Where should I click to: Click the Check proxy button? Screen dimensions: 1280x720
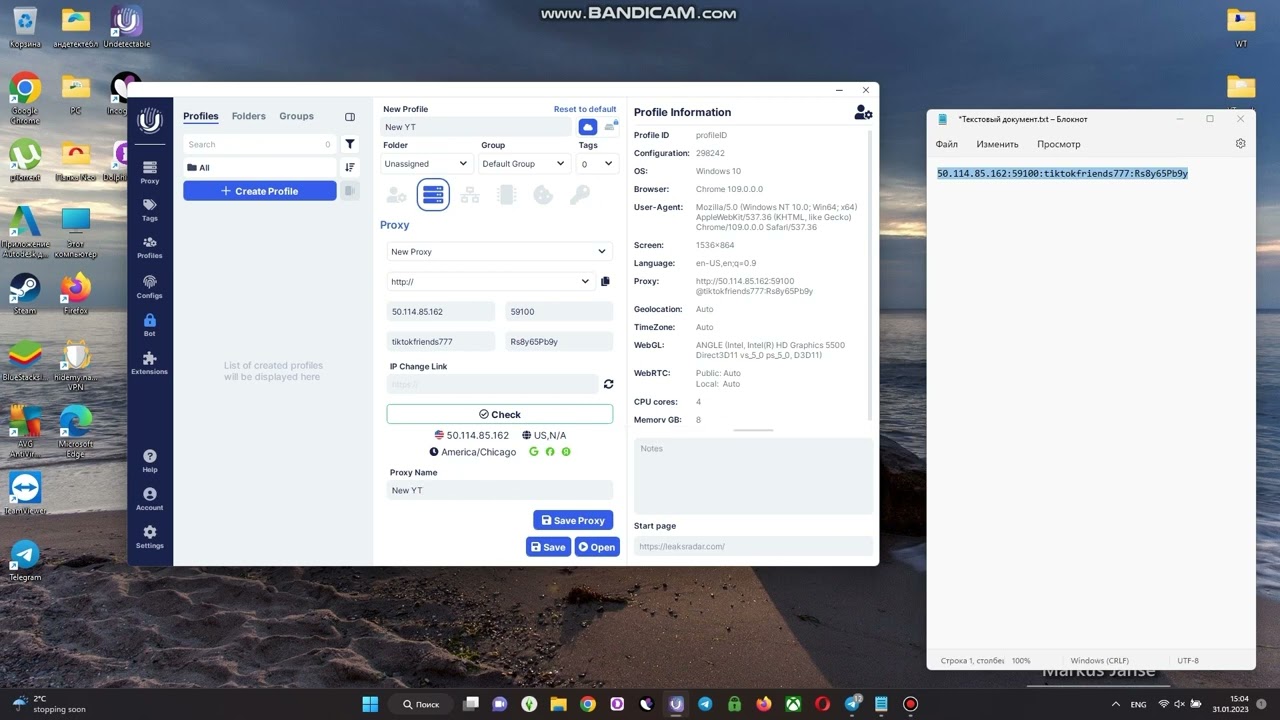(499, 414)
